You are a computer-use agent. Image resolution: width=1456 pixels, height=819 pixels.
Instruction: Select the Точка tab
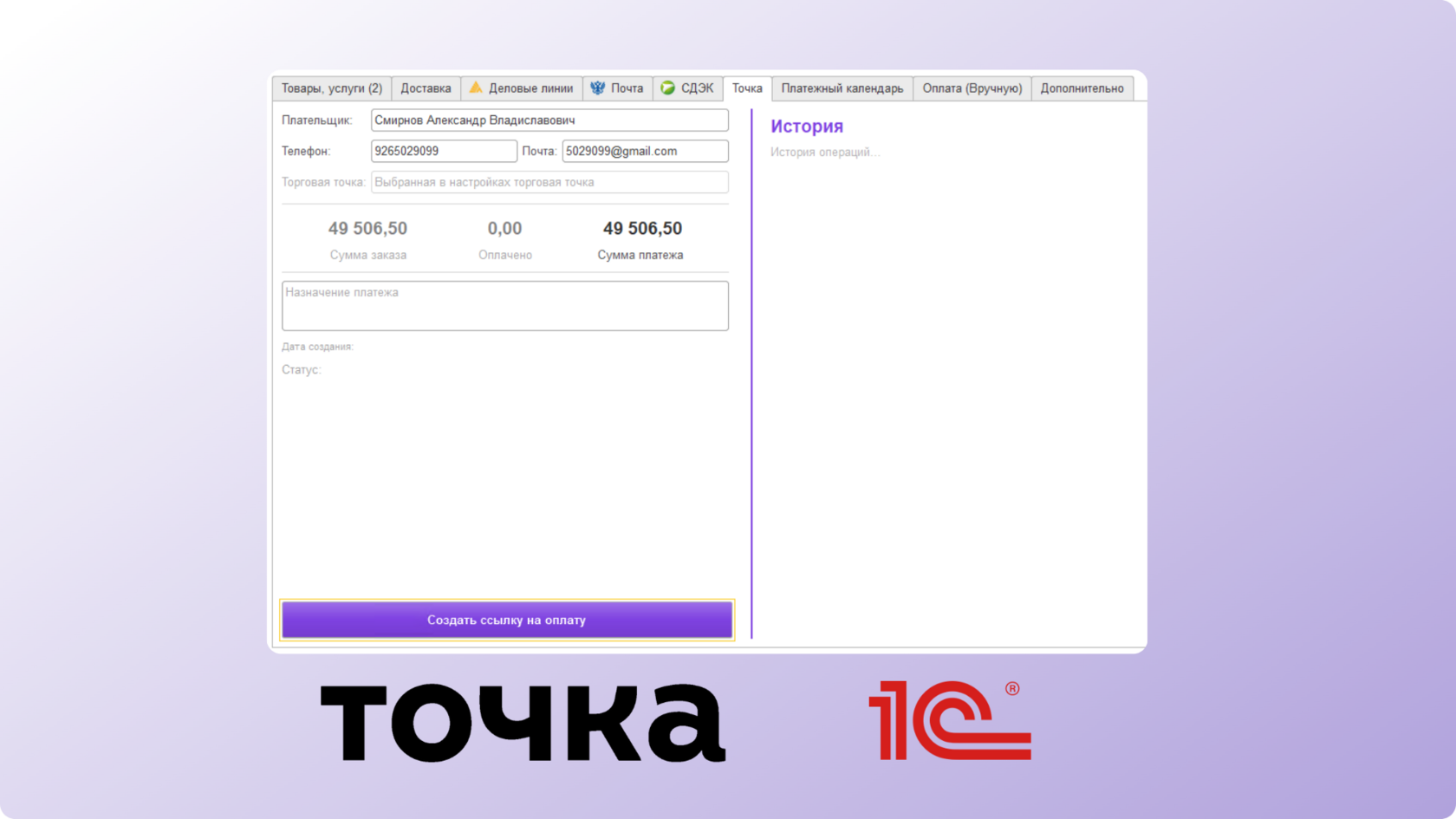click(747, 88)
